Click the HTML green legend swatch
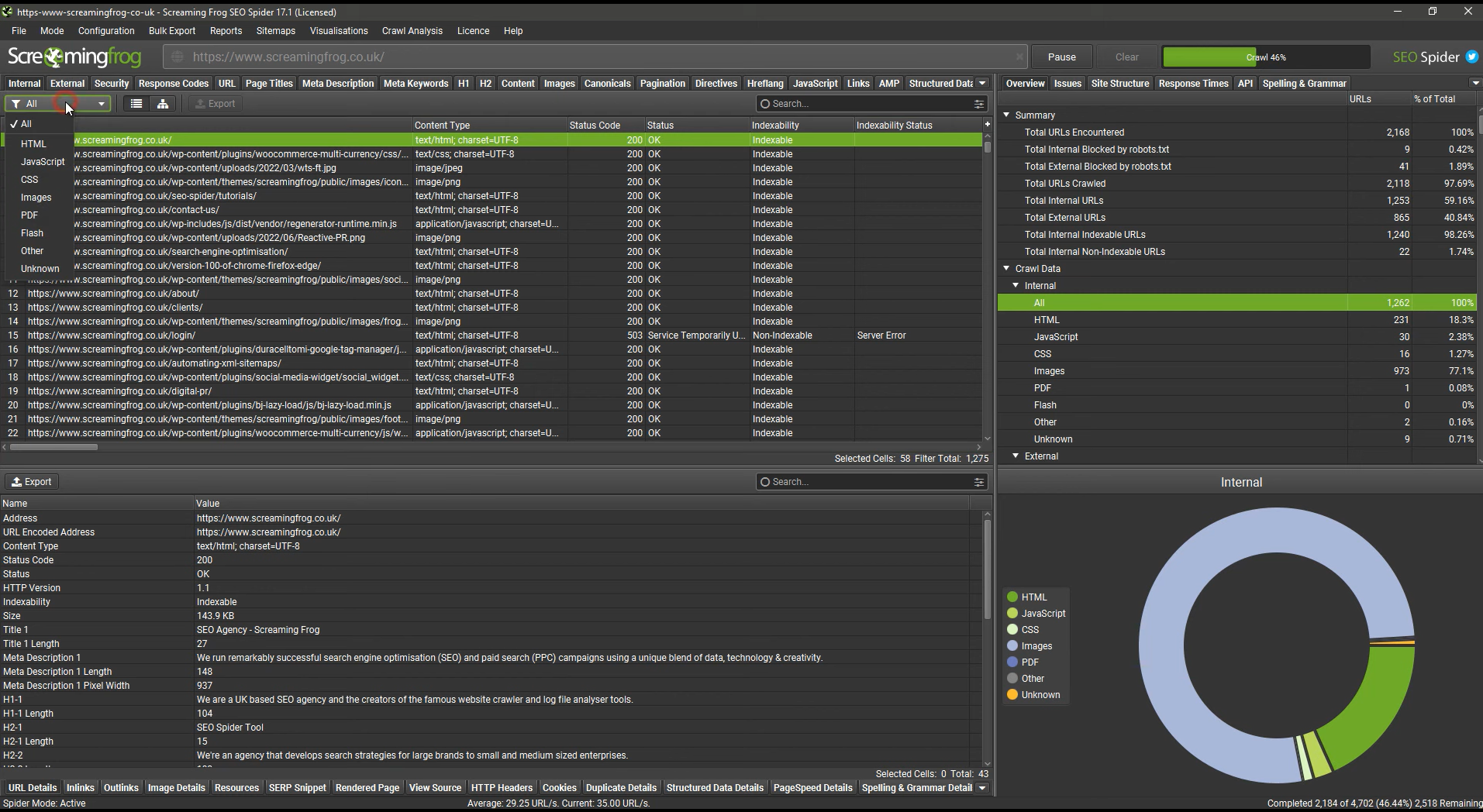This screenshot has height=812, width=1483. coord(1012,597)
